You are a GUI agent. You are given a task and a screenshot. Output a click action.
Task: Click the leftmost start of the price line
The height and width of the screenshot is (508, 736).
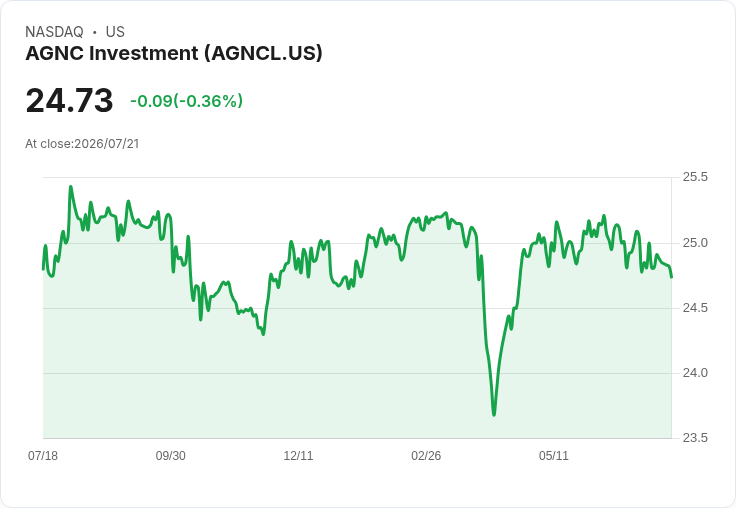pos(43,269)
